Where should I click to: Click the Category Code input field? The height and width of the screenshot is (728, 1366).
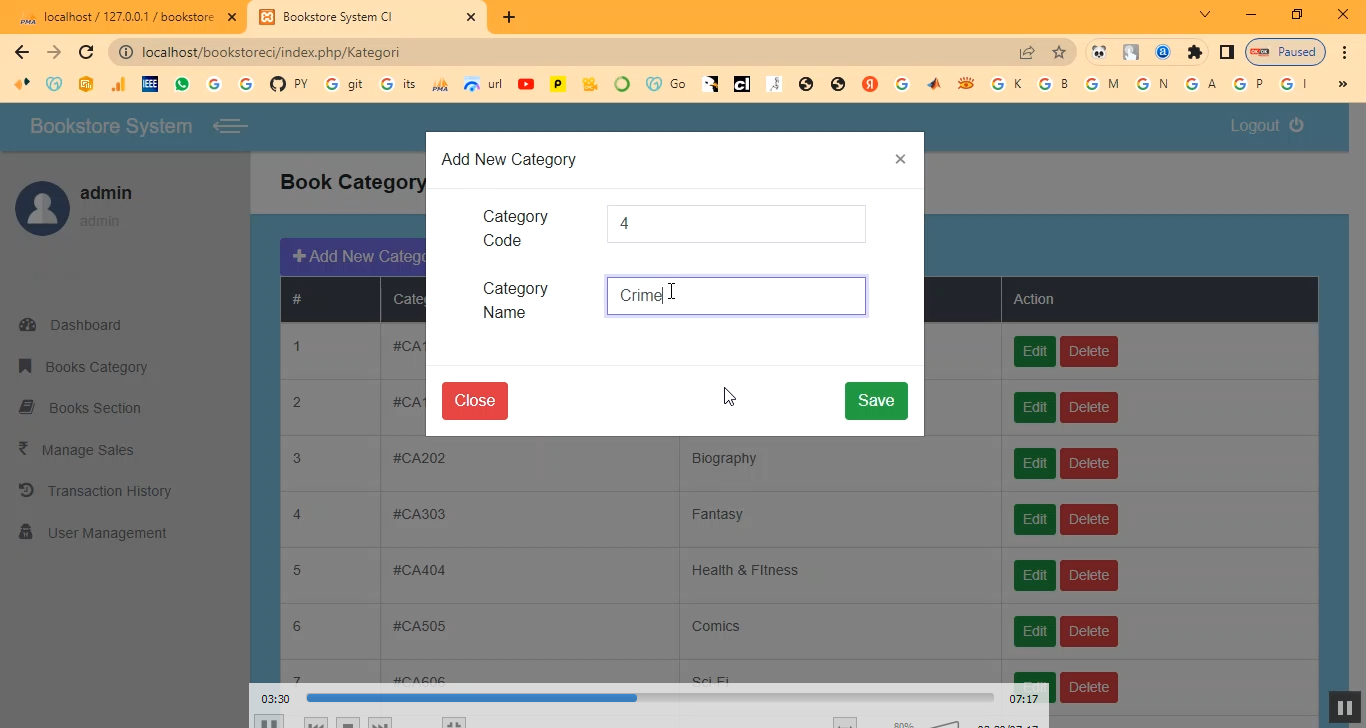pos(735,224)
